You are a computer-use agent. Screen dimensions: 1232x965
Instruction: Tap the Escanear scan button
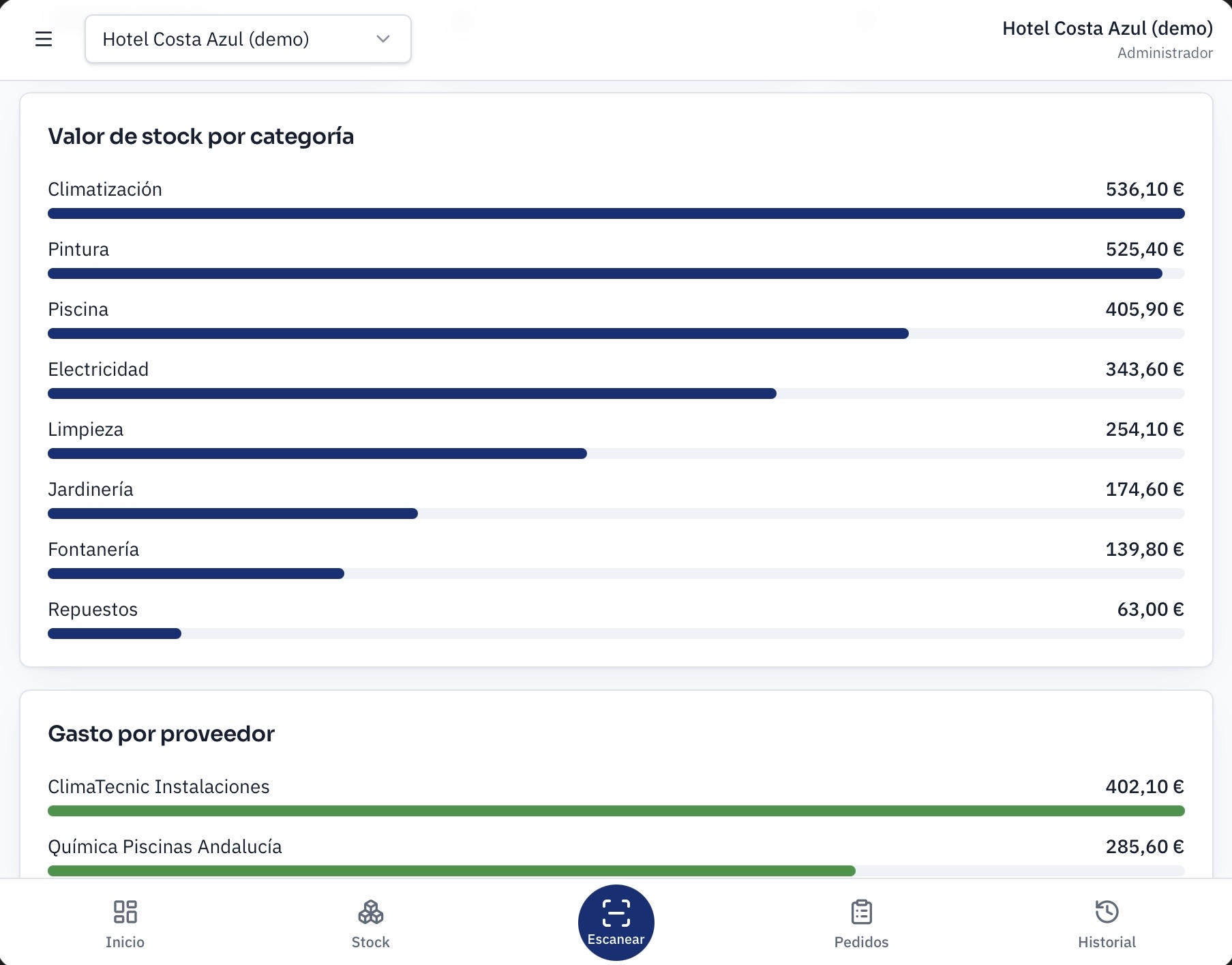[x=616, y=922]
